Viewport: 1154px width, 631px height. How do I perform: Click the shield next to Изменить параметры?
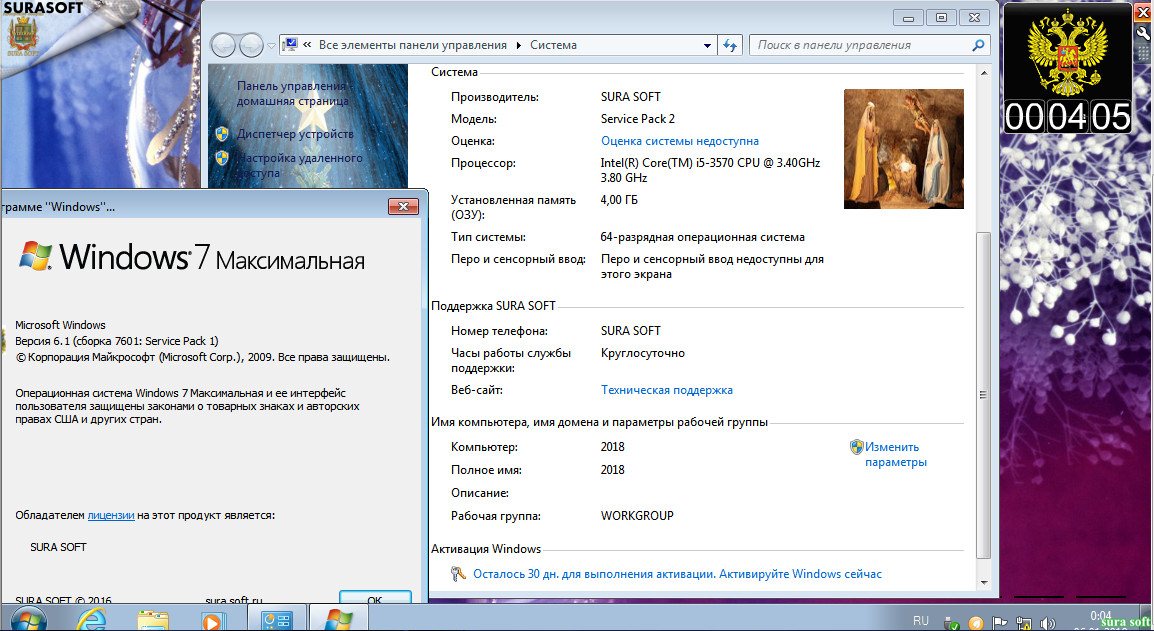856,446
